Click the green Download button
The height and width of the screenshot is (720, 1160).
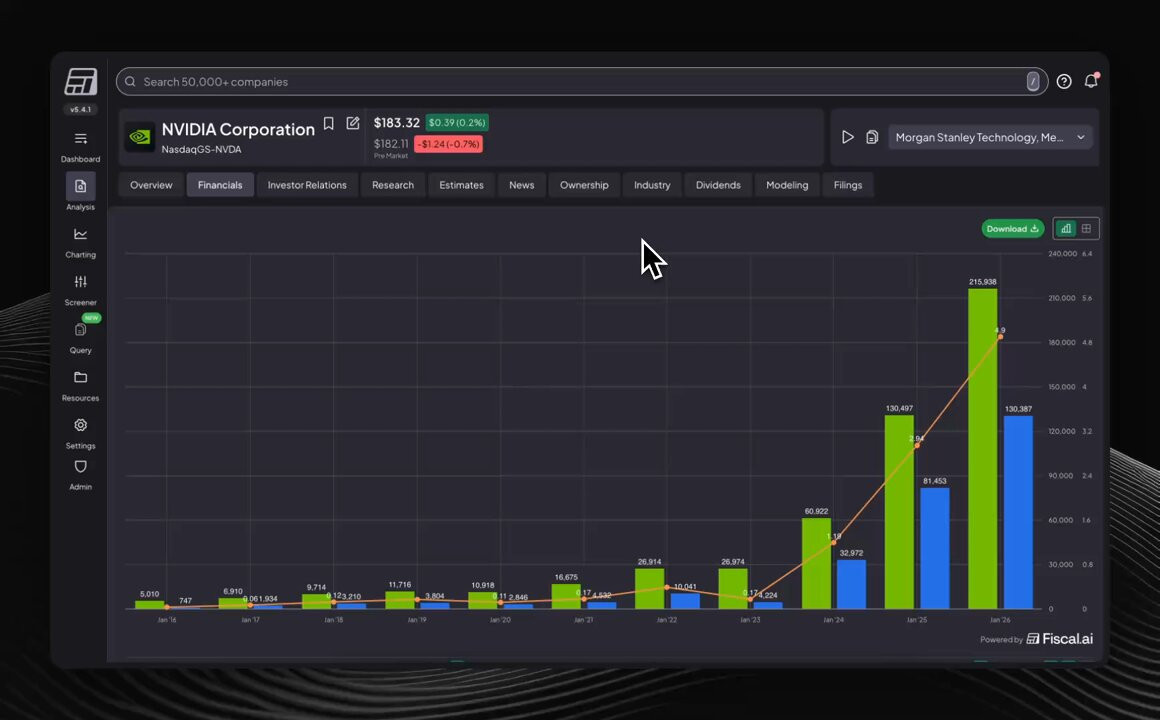(x=1013, y=229)
